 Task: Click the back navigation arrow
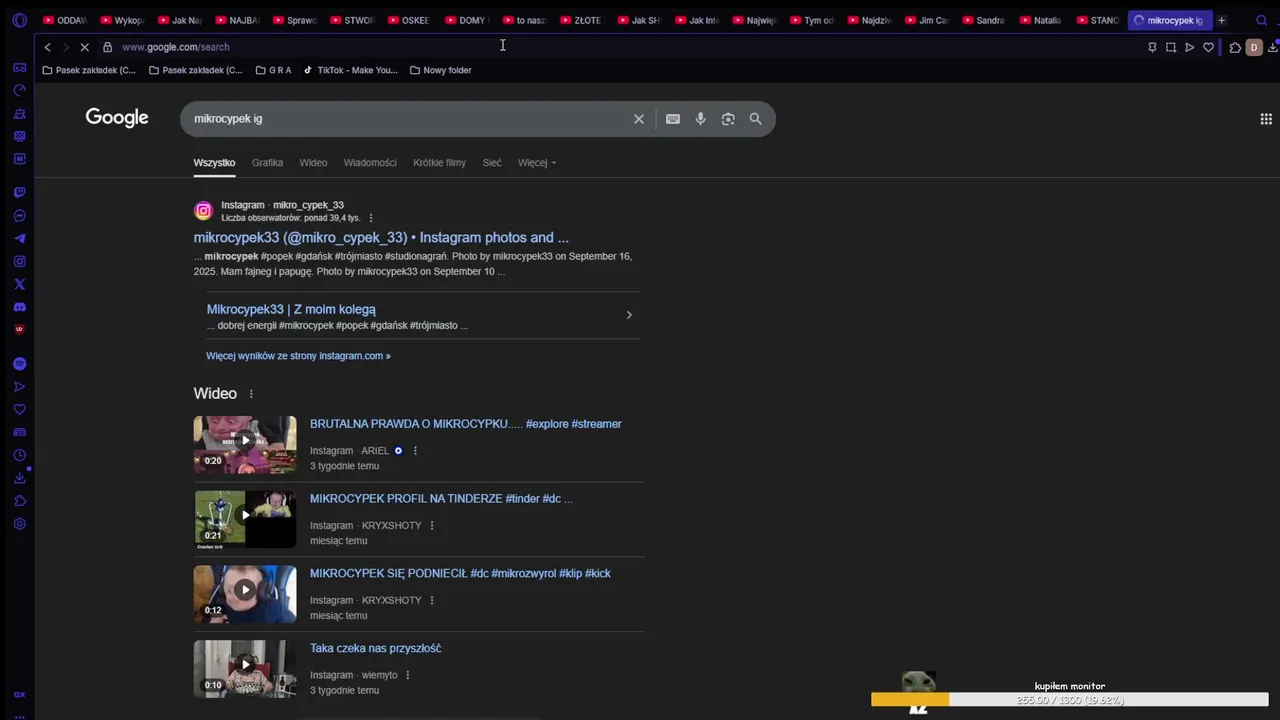pyautogui.click(x=47, y=47)
